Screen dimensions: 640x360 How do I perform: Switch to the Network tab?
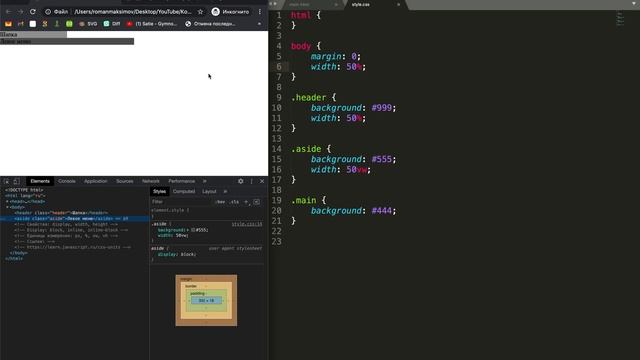(151, 181)
